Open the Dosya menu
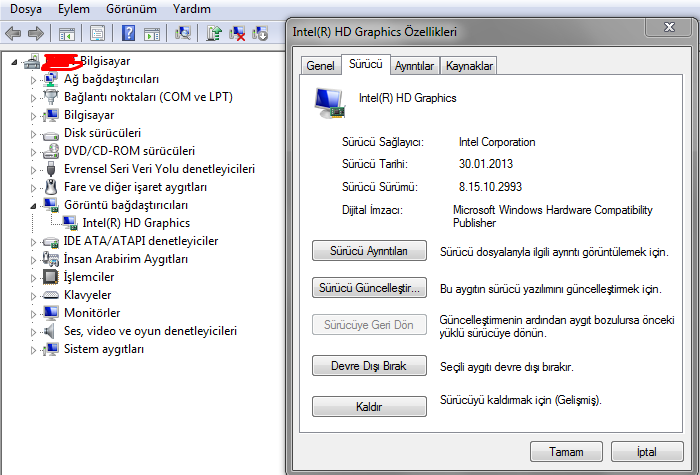The height and width of the screenshot is (475, 700). pyautogui.click(x=25, y=9)
